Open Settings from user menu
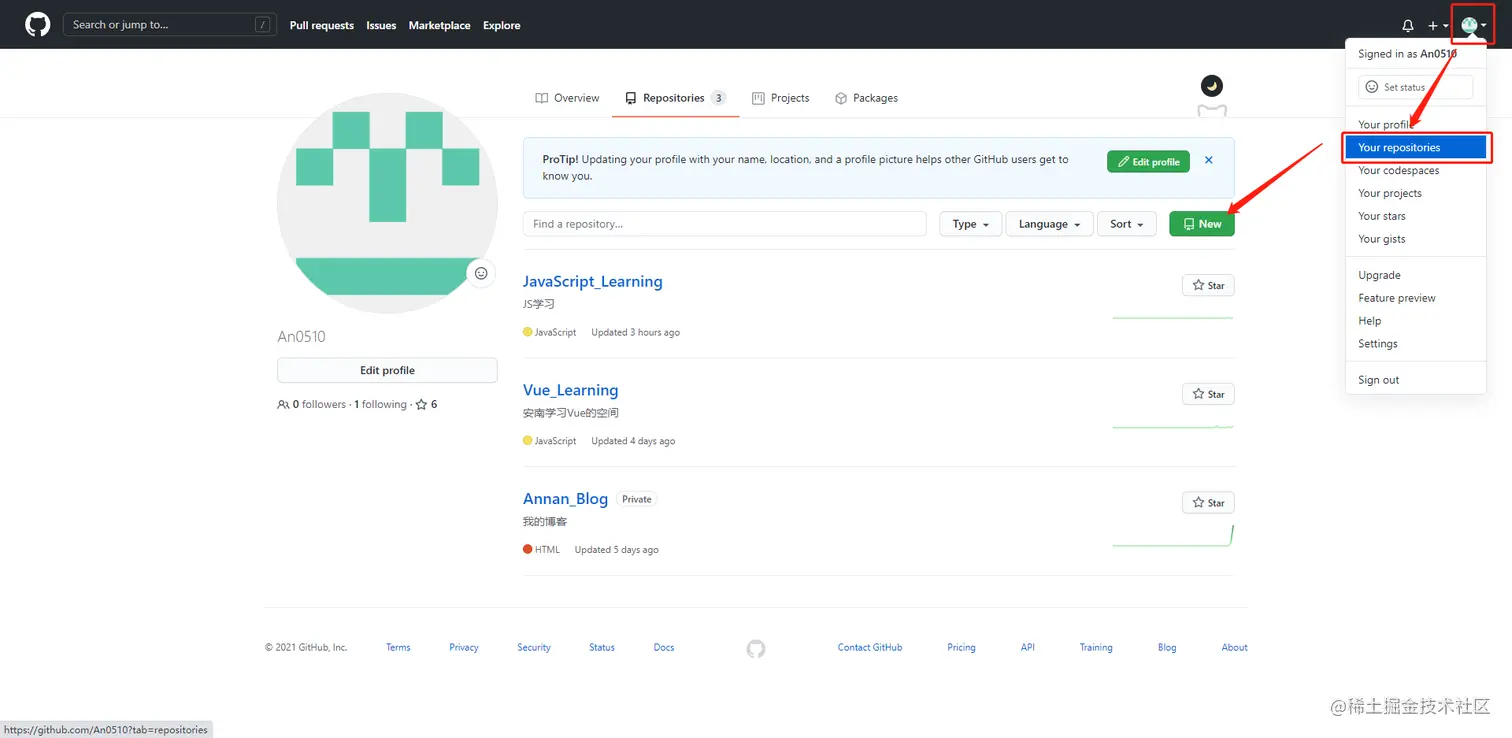1512x738 pixels. 1415,344
